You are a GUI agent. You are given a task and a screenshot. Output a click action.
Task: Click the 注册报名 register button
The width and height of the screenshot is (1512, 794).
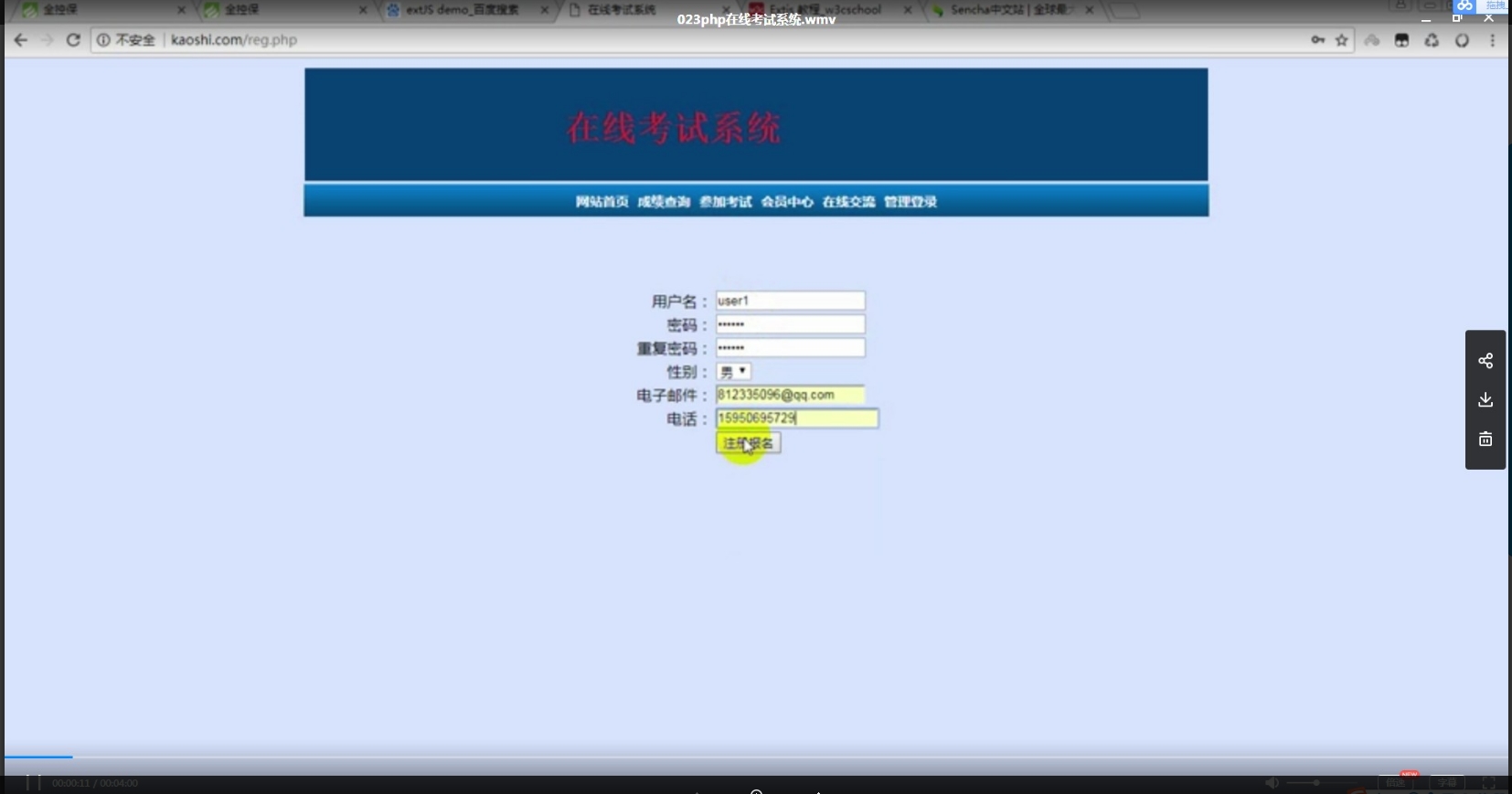click(749, 443)
